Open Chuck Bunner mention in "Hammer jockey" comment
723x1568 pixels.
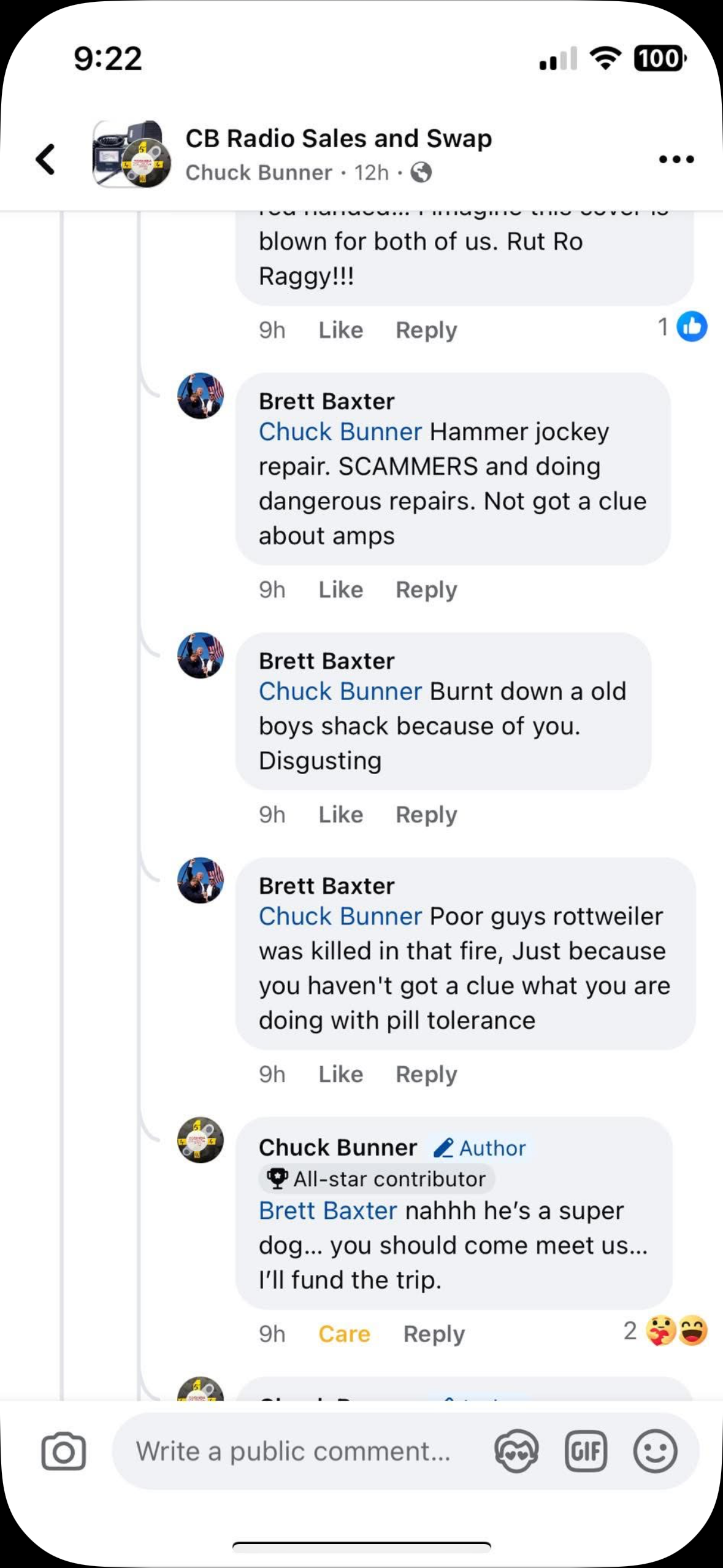tap(340, 432)
